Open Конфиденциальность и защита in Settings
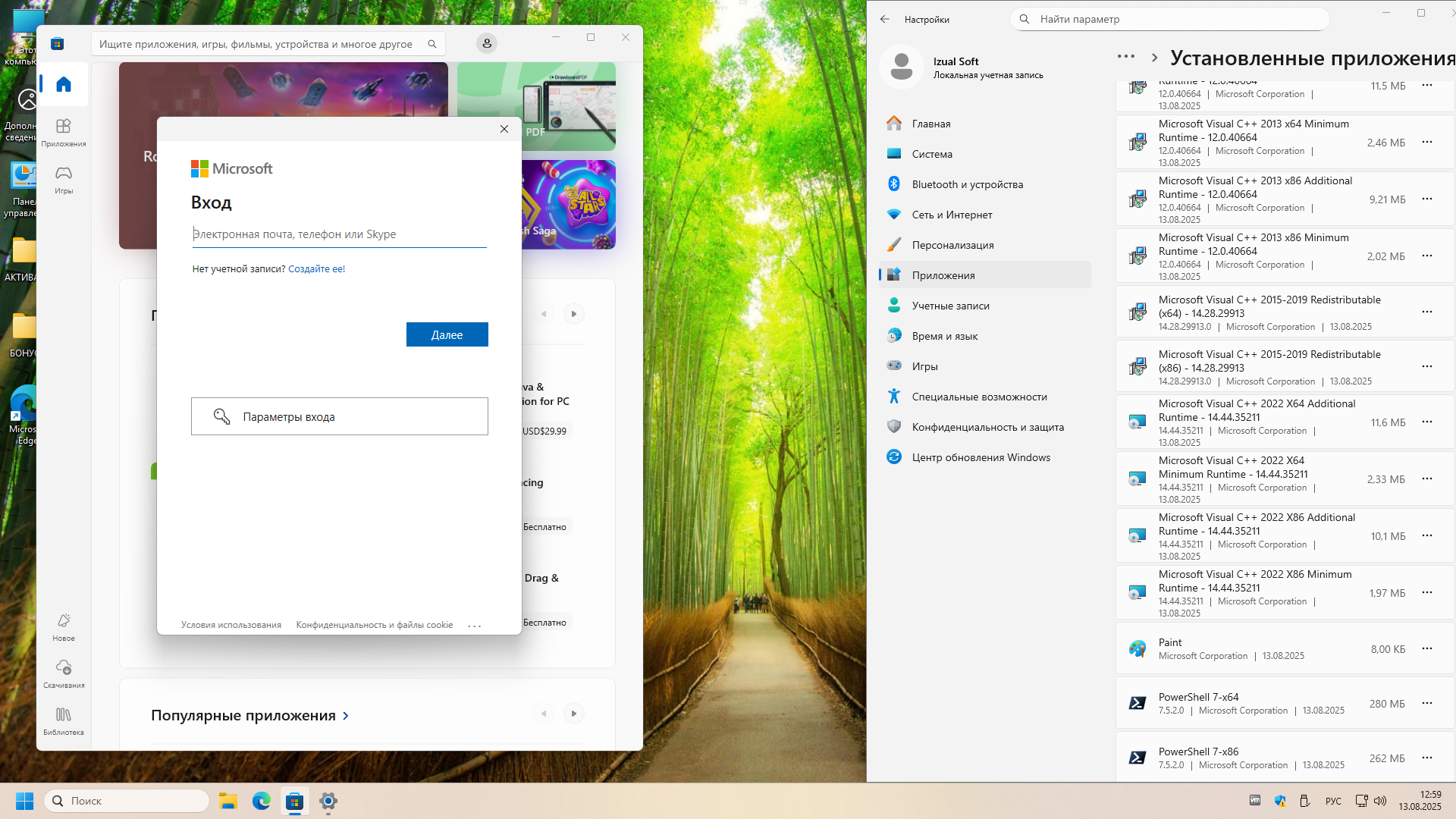The width and height of the screenshot is (1456, 819). point(984,427)
